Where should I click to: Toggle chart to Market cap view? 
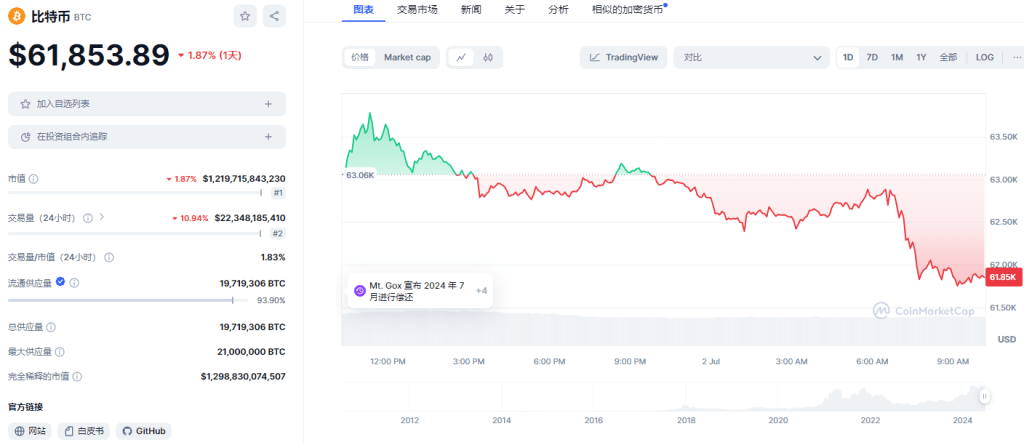coord(407,57)
